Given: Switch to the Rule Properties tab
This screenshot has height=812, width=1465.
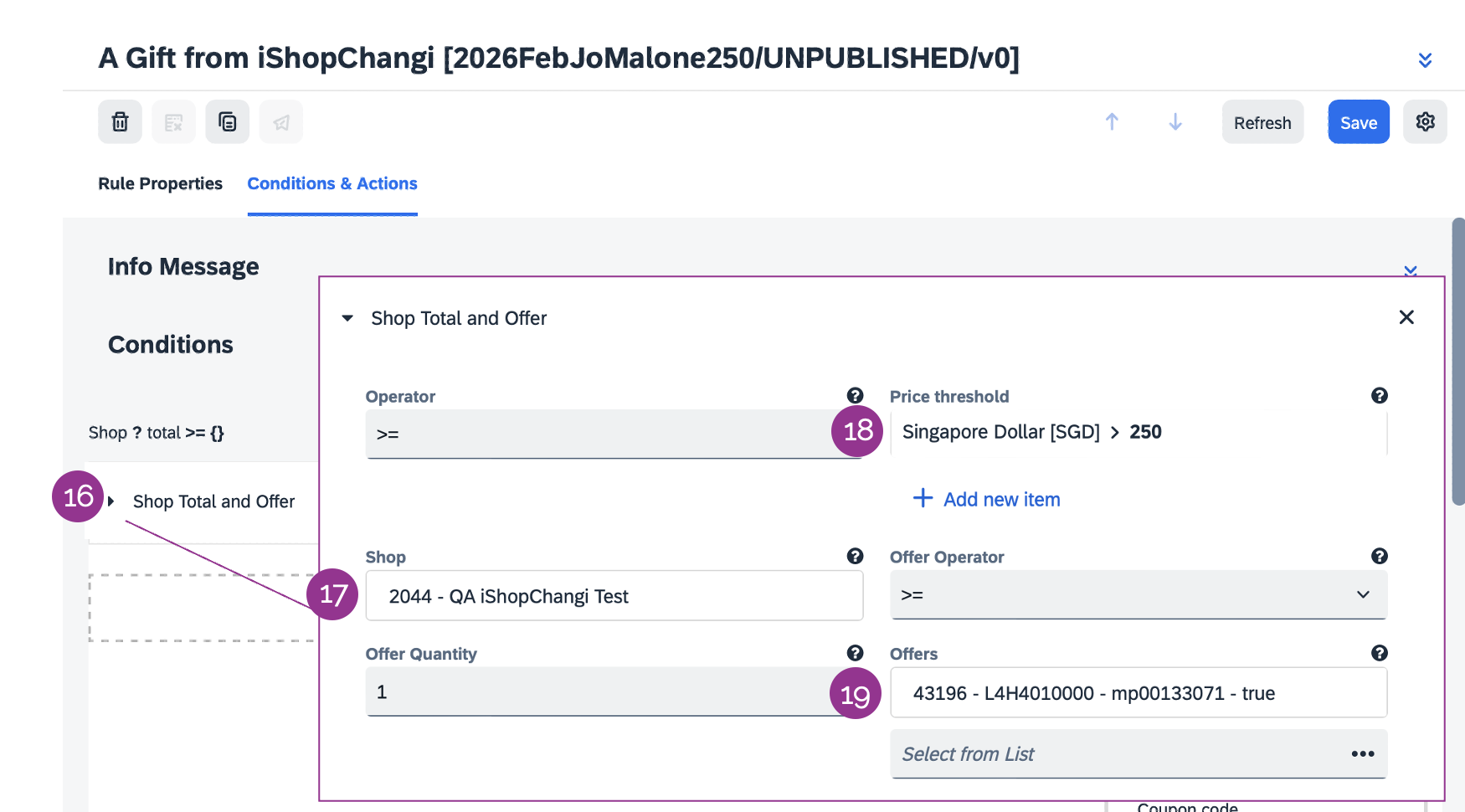Looking at the screenshot, I should (x=160, y=183).
